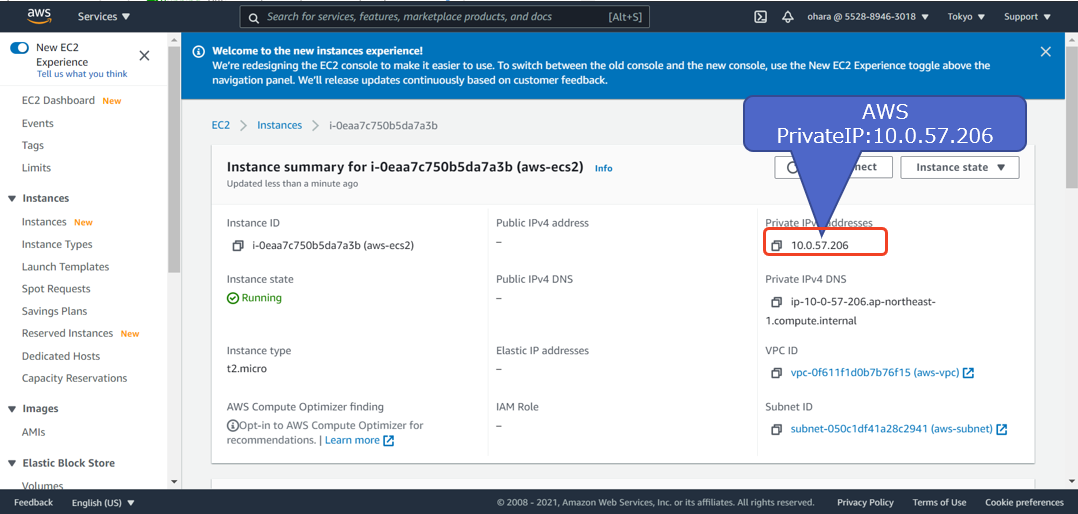The height and width of the screenshot is (514, 1078).
Task: Focus the services search field
Action: click(x=445, y=17)
